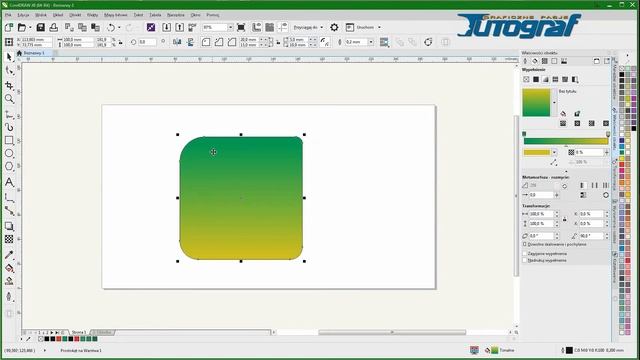
Task: Click the rotation angle input field
Action: [148, 42]
